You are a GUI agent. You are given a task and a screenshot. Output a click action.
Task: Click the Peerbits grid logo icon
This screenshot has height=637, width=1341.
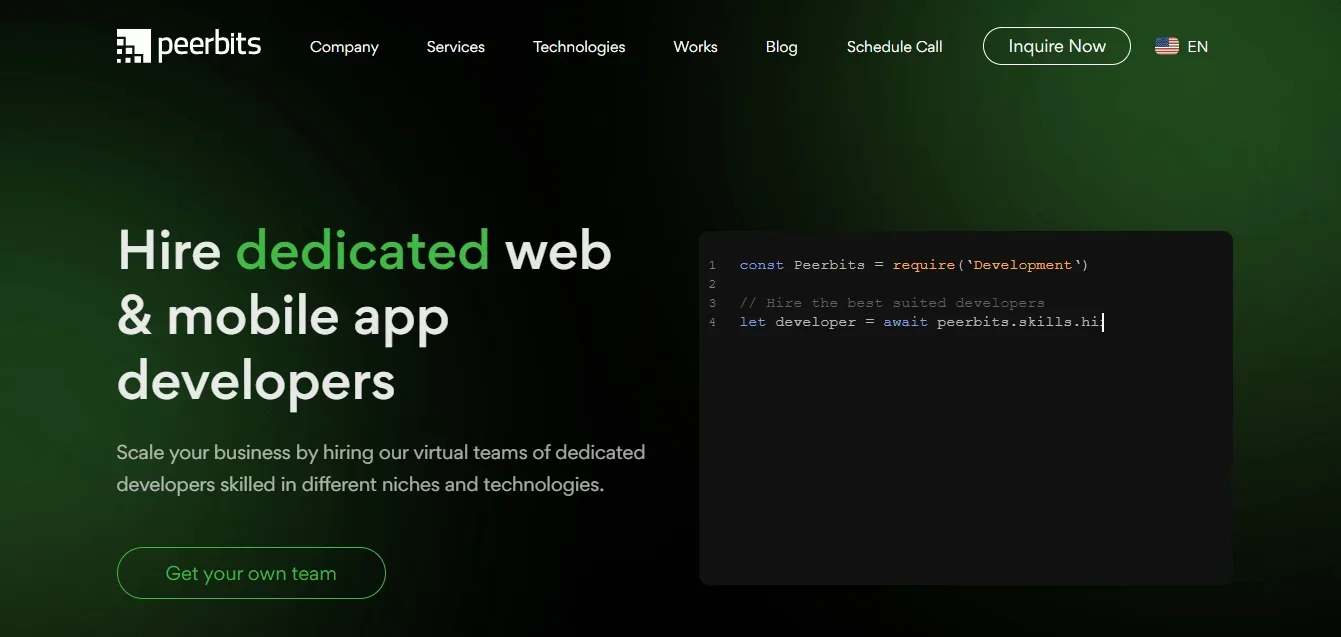pos(133,46)
